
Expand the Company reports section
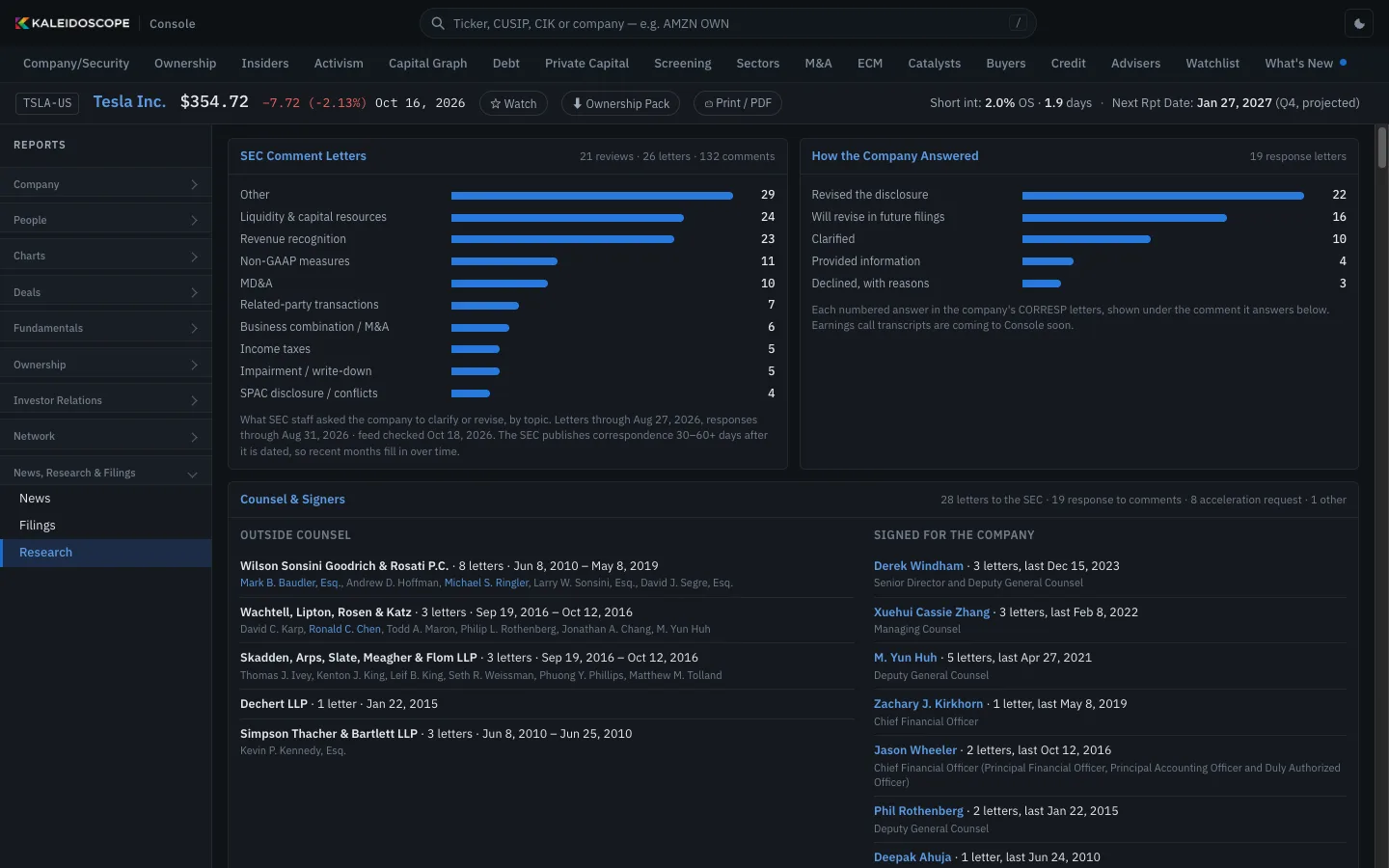point(105,184)
